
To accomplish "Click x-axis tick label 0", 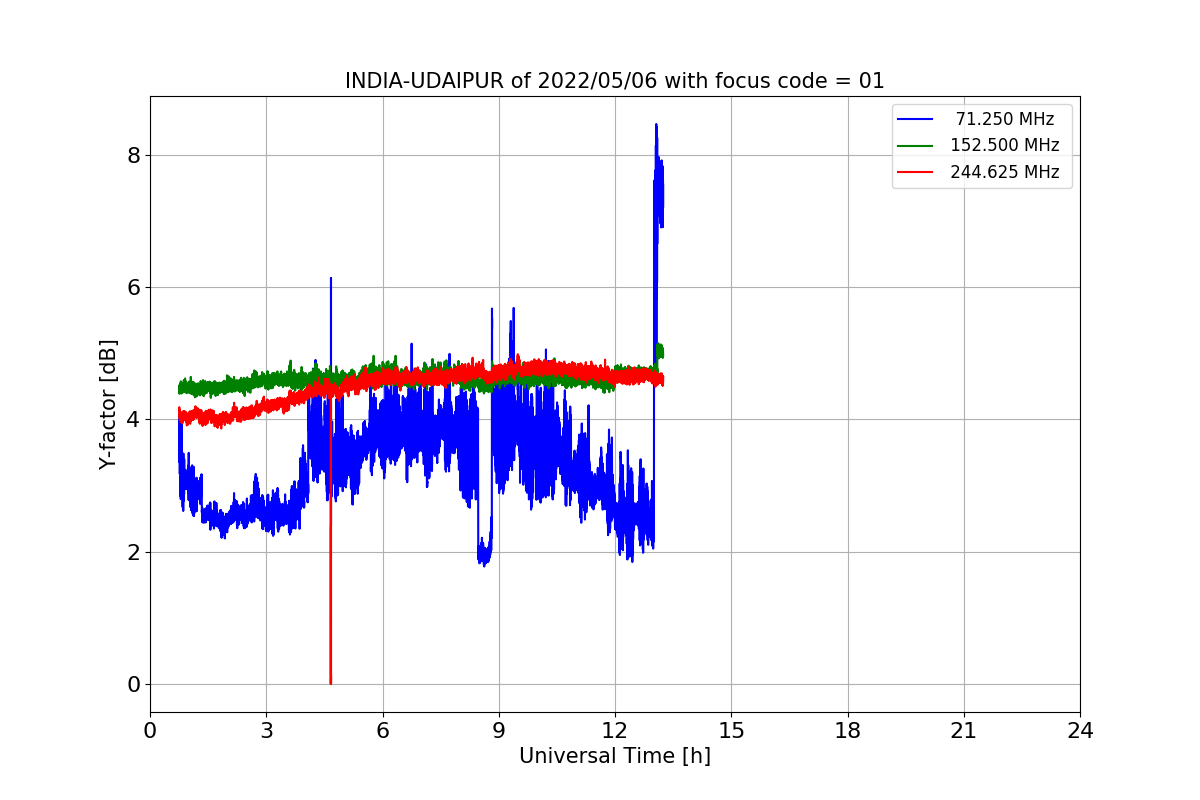I will pyautogui.click(x=150, y=731).
